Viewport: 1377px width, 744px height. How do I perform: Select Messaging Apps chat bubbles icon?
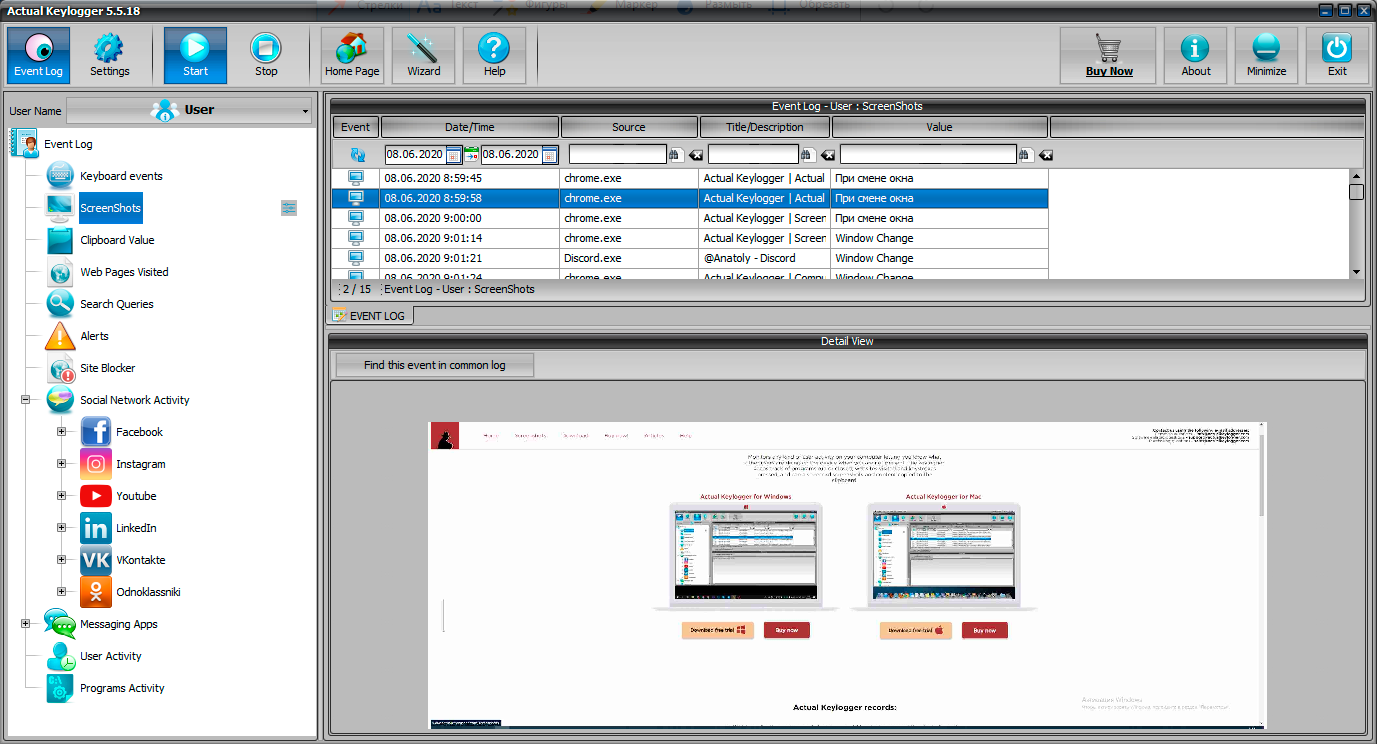tap(60, 624)
